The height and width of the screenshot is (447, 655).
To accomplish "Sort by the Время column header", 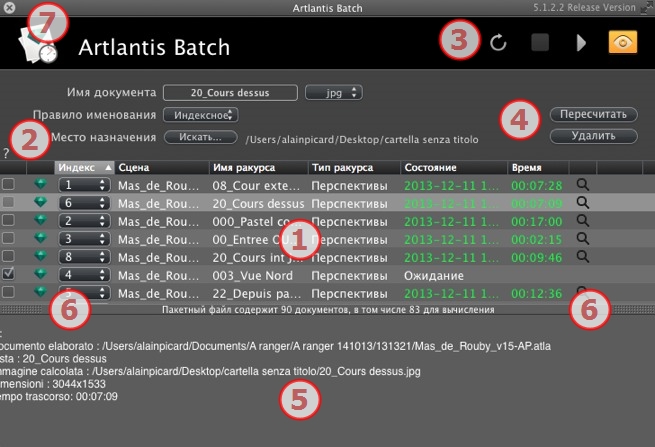I will (x=538, y=168).
